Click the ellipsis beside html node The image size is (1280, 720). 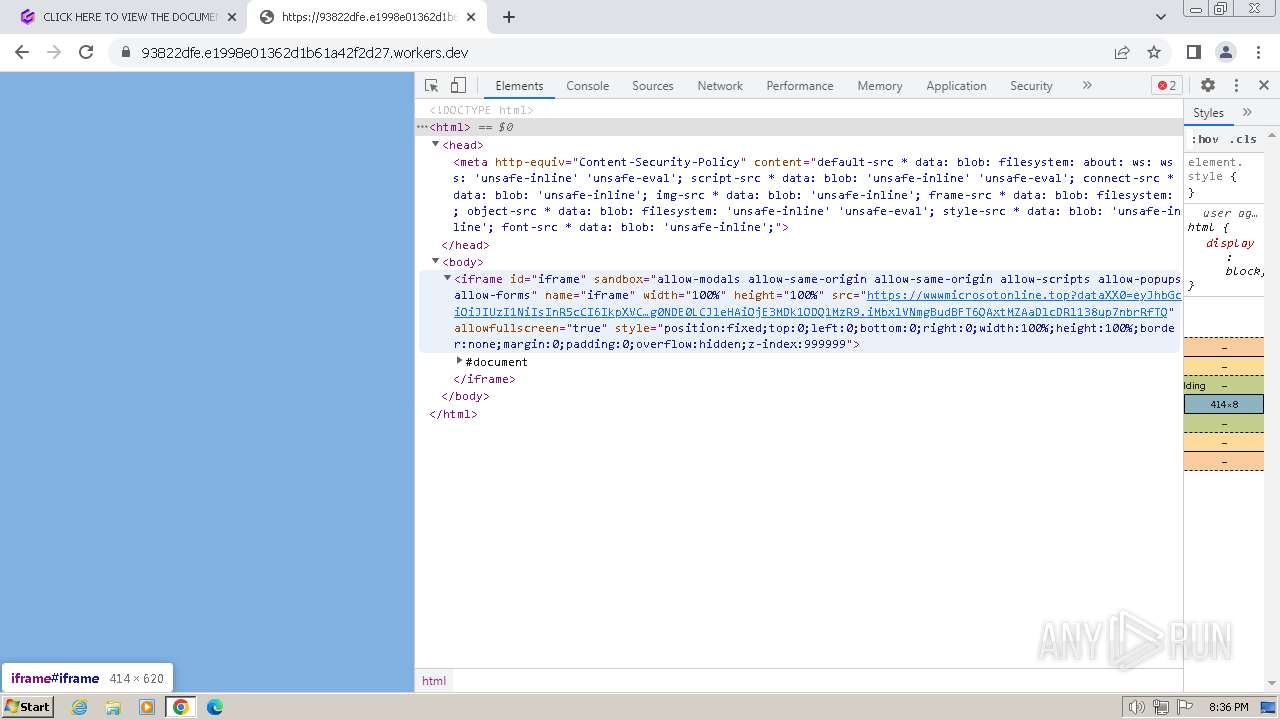tap(422, 127)
